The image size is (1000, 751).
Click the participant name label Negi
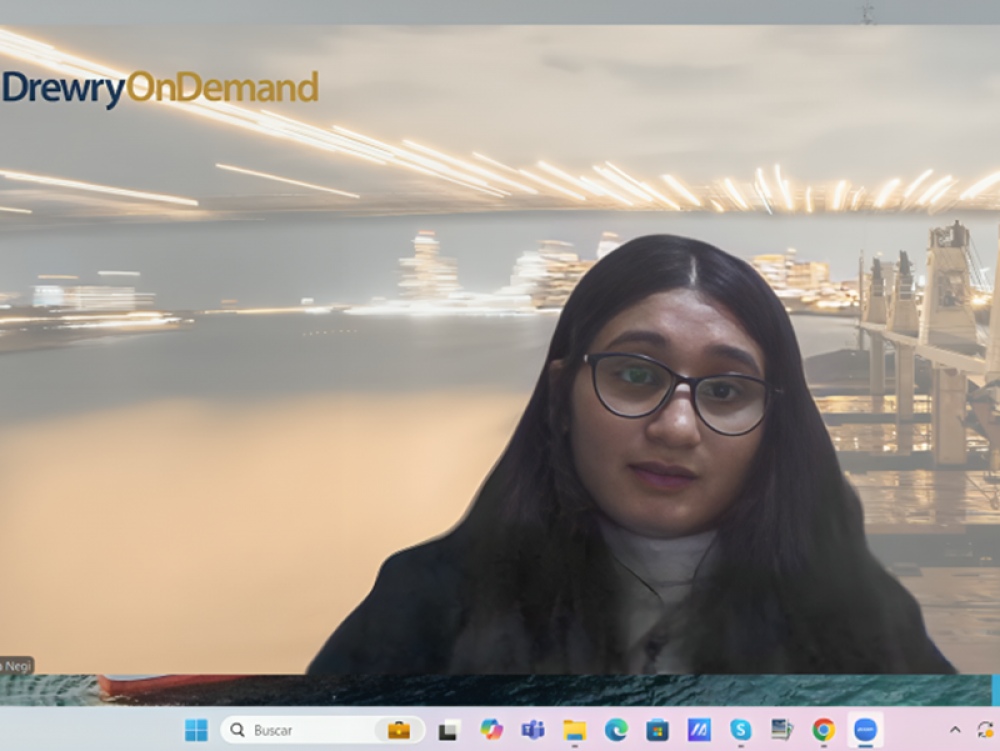pos(17,665)
